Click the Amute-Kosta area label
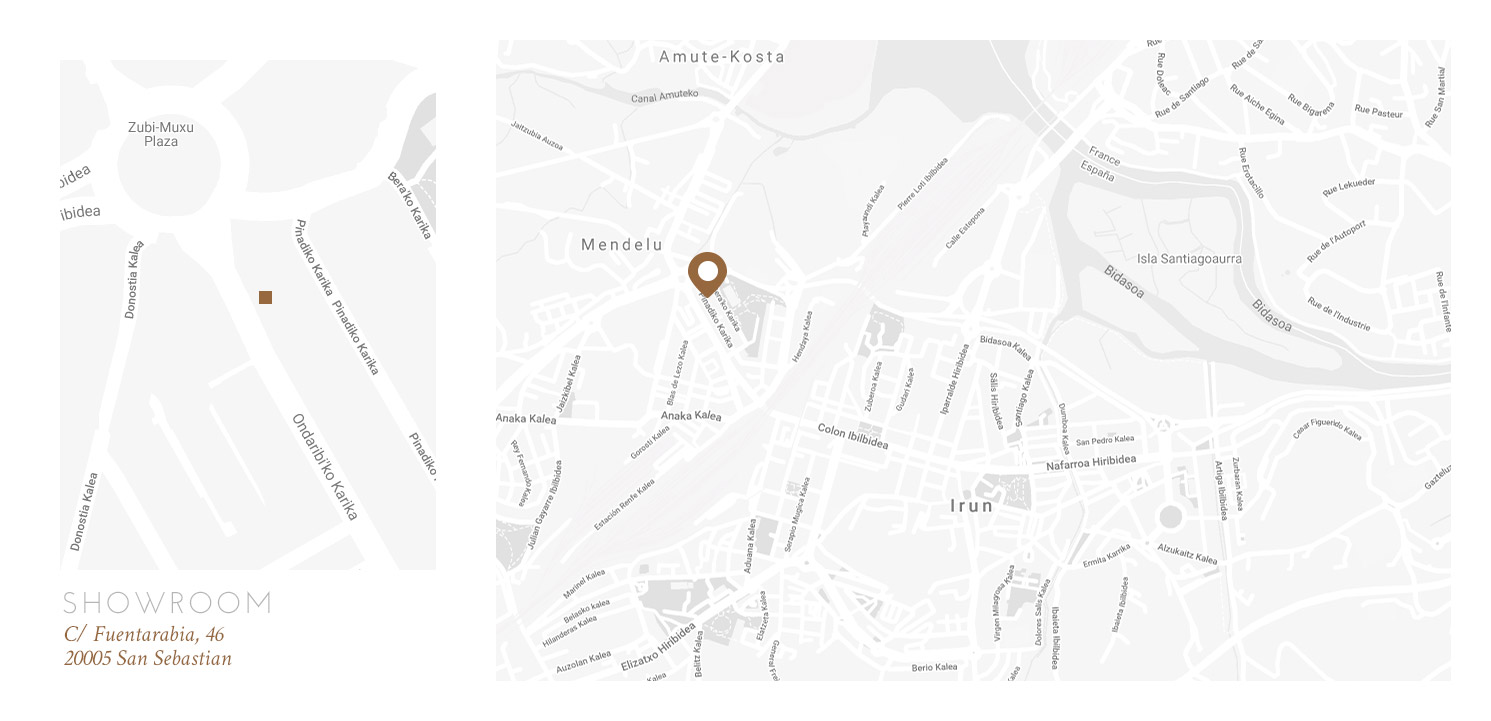Screen dimensions: 1491x721 tap(722, 57)
